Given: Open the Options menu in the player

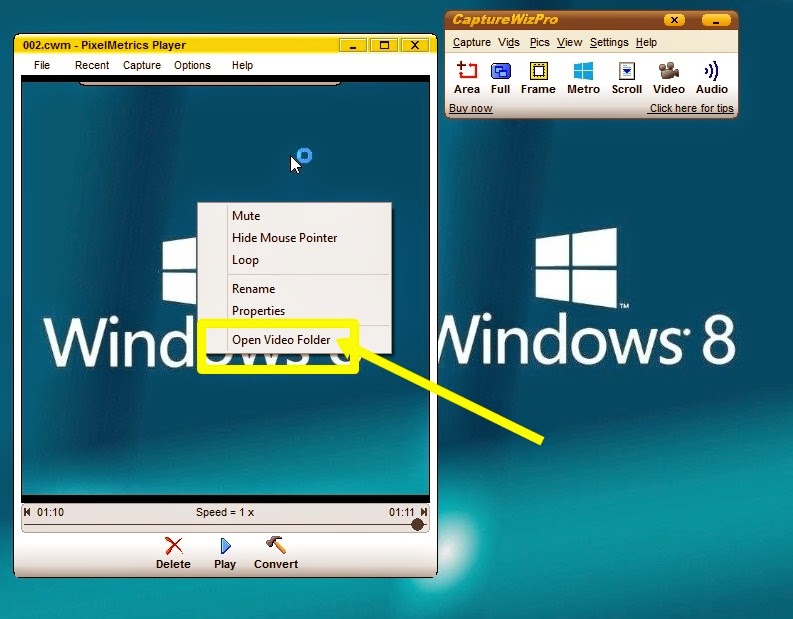Looking at the screenshot, I should (x=192, y=65).
